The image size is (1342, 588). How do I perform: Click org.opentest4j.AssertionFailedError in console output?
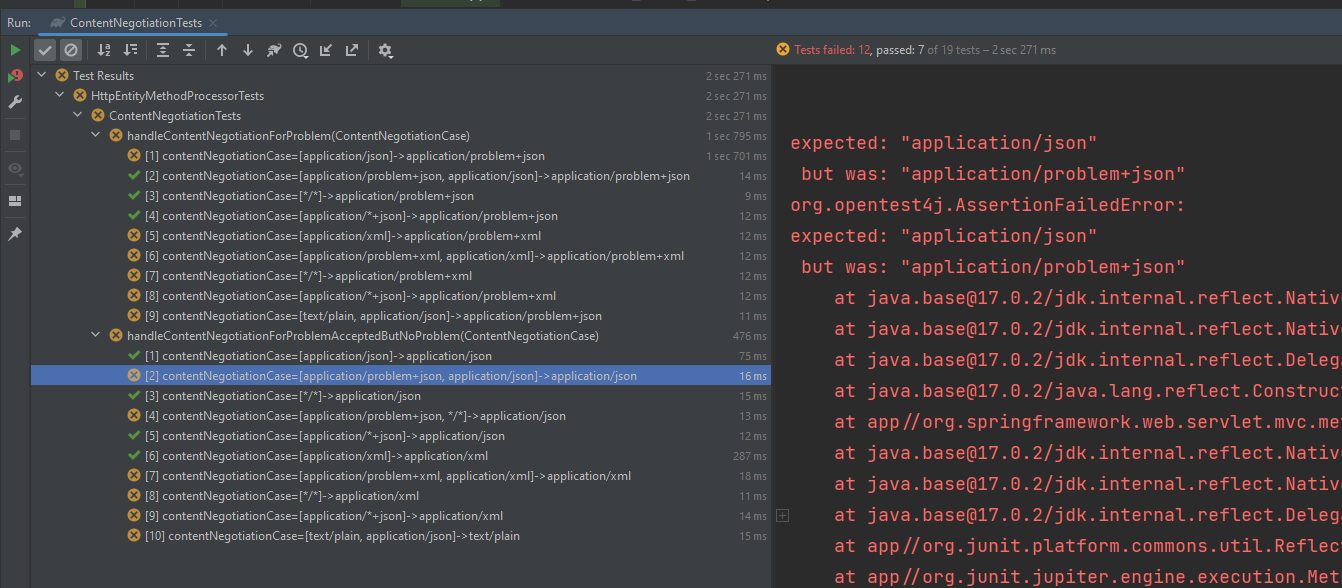pyautogui.click(x=987, y=205)
